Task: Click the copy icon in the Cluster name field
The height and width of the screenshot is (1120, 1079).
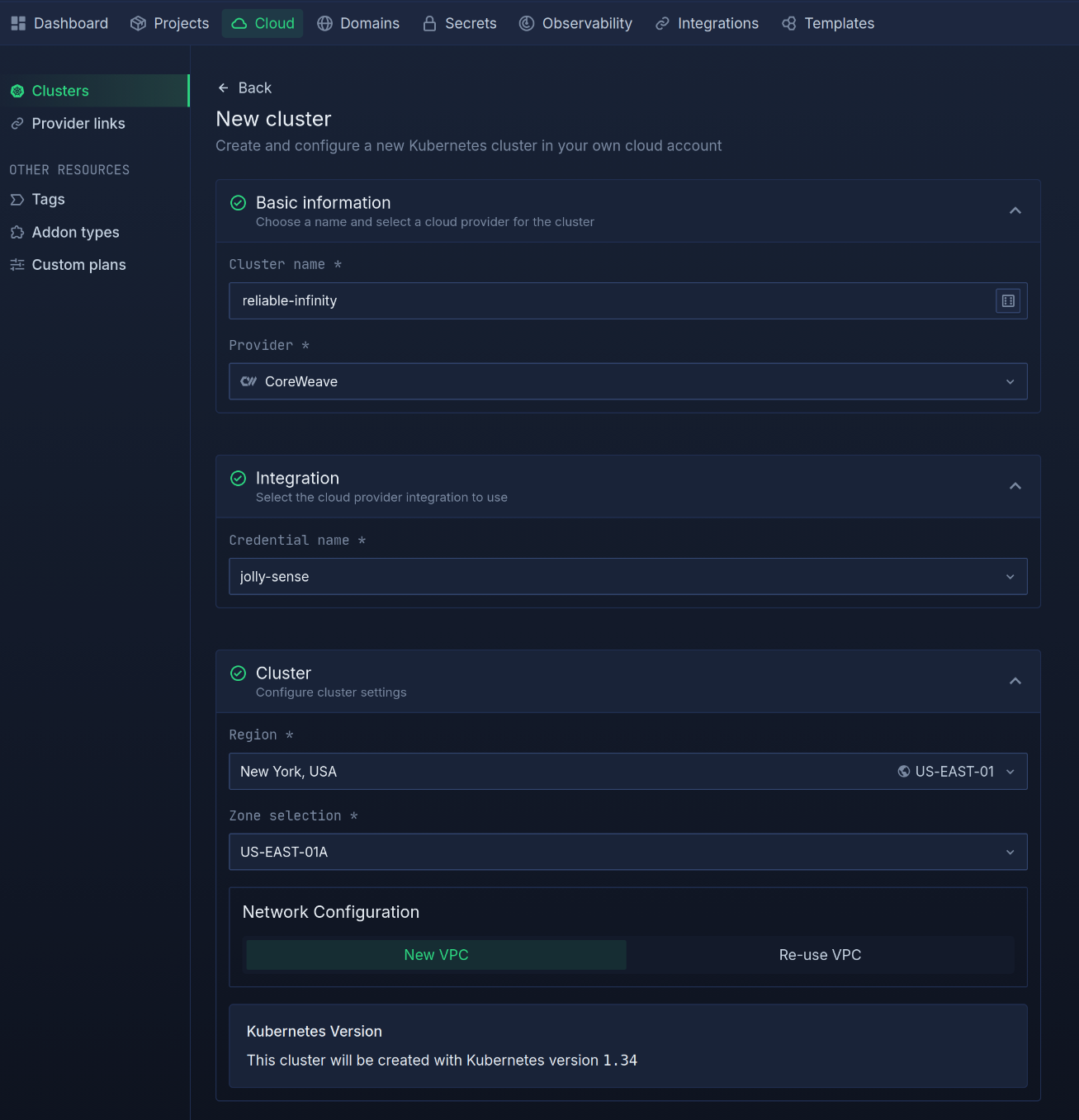Action: click(x=1007, y=300)
